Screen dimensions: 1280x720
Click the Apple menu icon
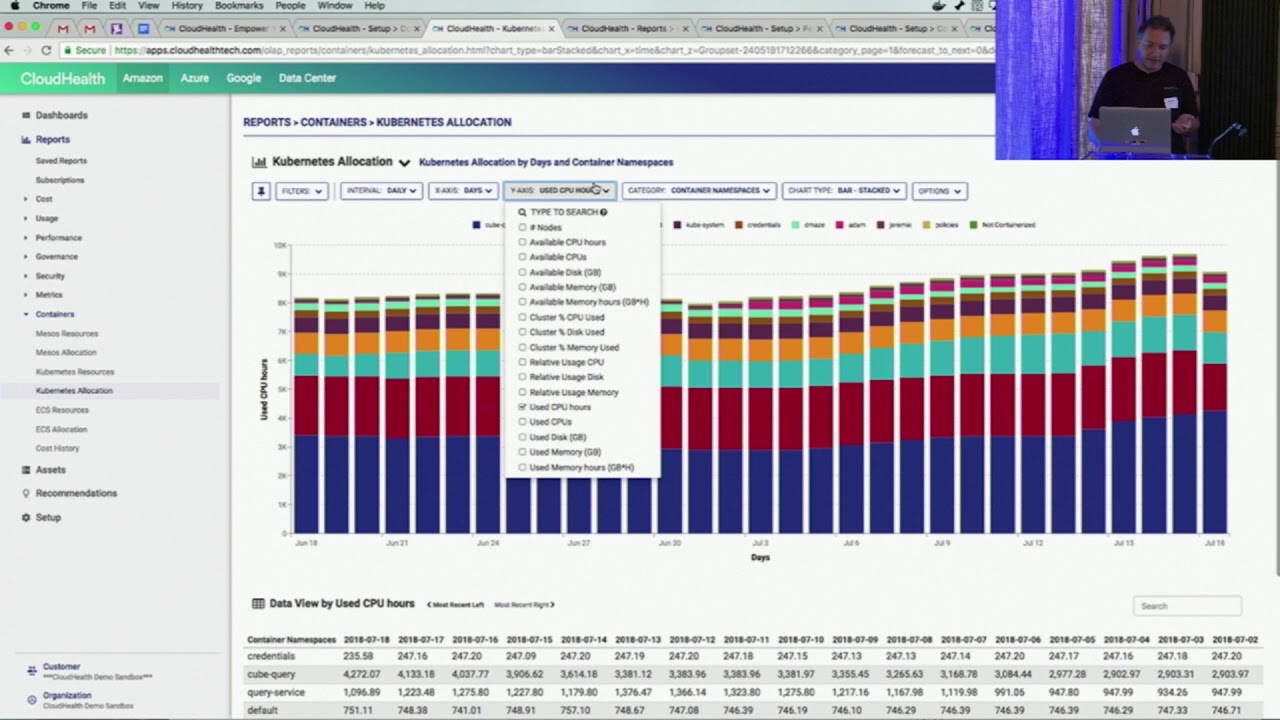13,6
